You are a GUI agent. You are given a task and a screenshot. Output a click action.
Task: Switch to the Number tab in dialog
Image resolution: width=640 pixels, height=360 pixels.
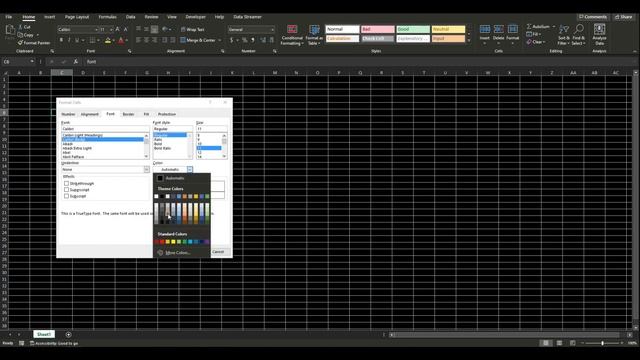68,114
